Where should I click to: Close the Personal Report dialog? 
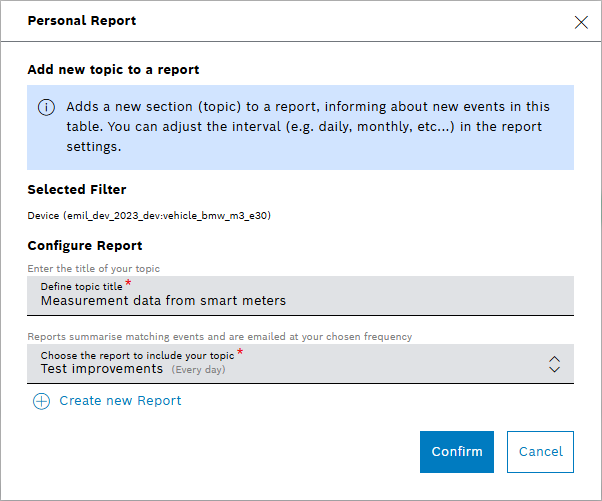tap(580, 22)
